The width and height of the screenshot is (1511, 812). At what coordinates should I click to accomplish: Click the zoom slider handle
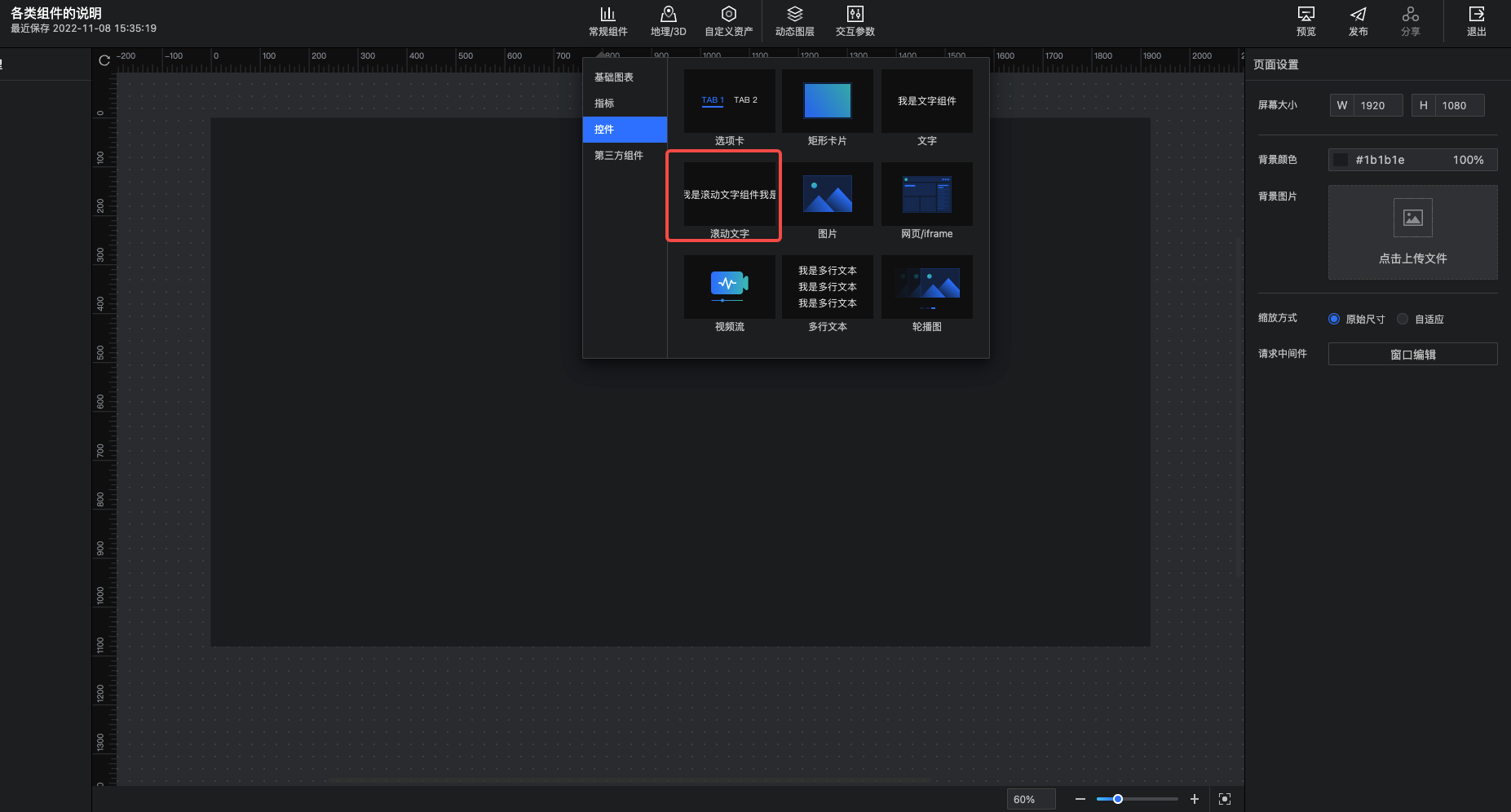(1118, 799)
